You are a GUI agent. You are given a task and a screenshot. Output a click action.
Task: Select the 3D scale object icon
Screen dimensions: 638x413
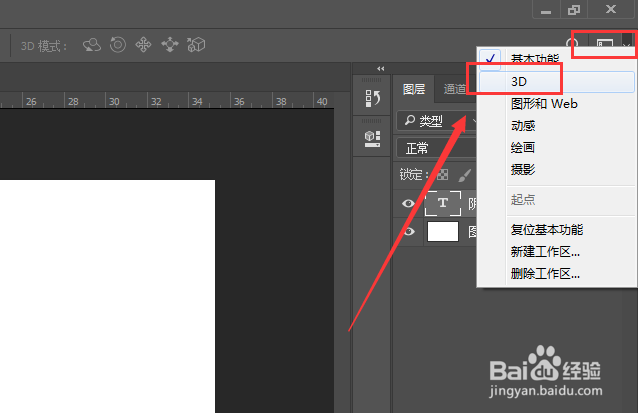(196, 45)
